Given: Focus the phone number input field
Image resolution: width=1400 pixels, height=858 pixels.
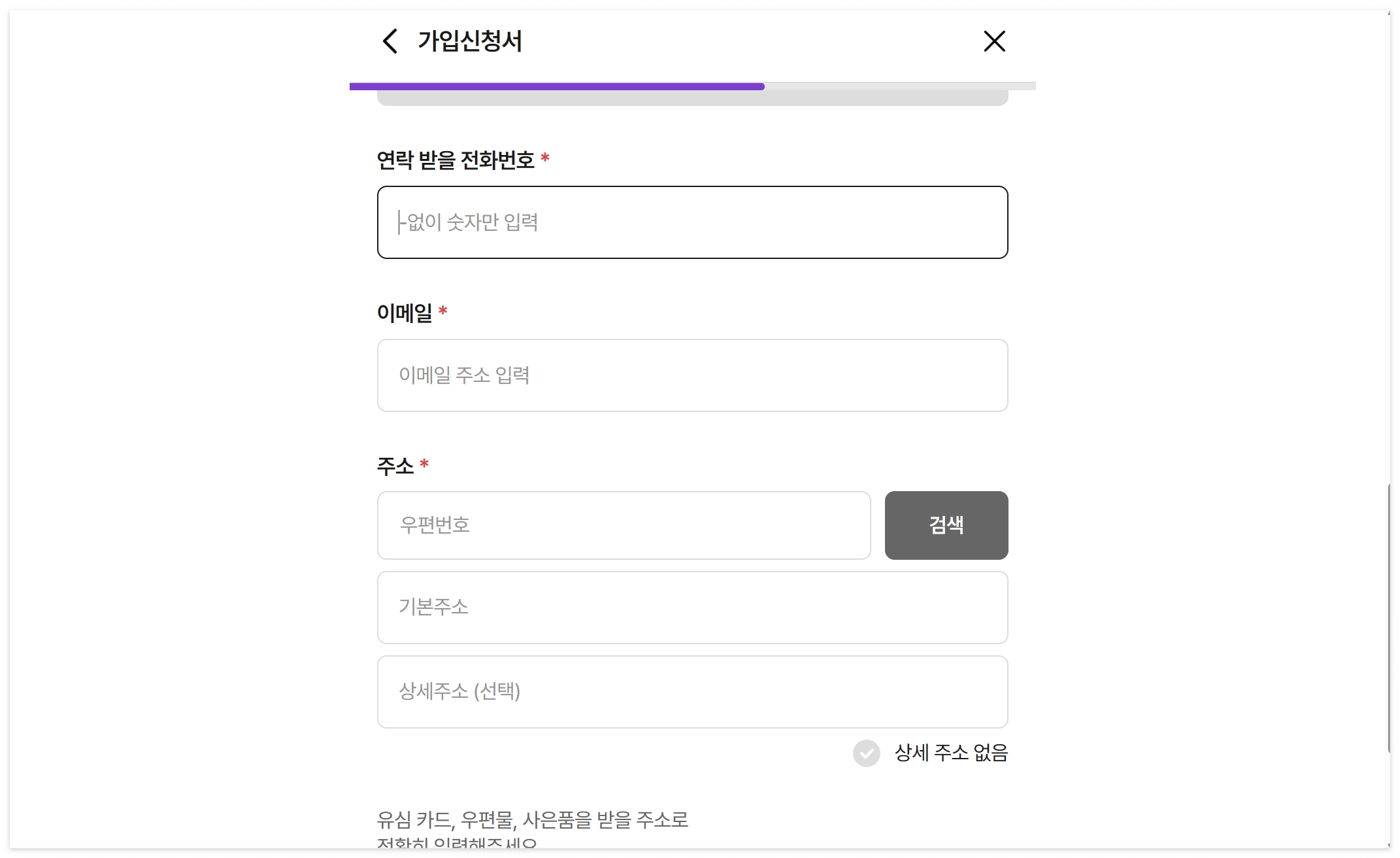Looking at the screenshot, I should click(692, 222).
